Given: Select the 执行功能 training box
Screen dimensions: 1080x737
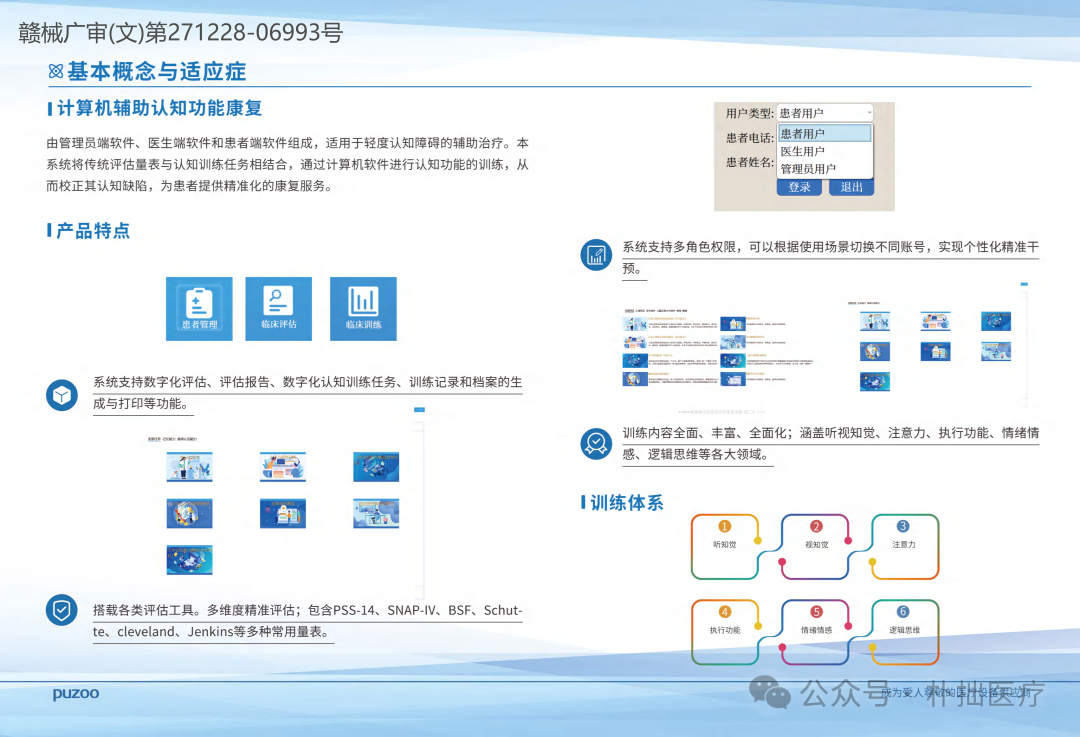Looking at the screenshot, I should (725, 632).
